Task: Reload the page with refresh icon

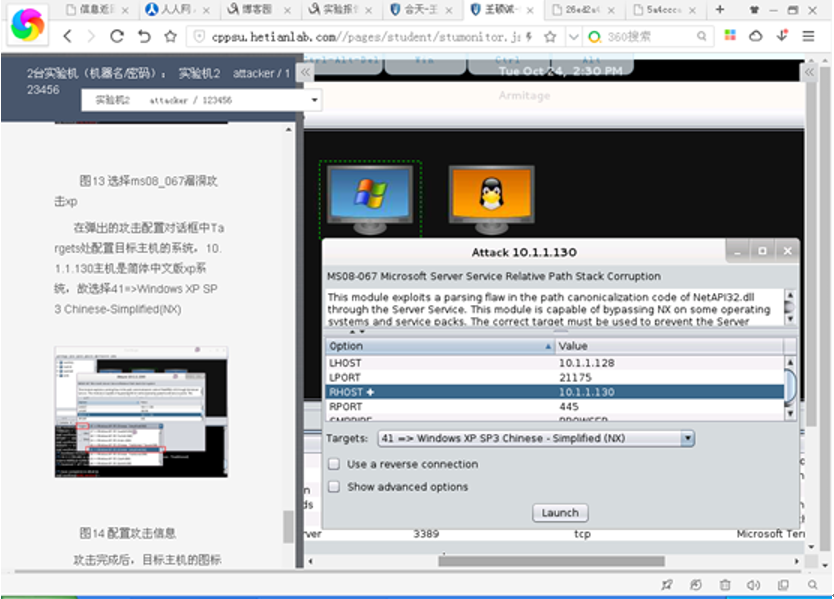Action: [x=117, y=36]
